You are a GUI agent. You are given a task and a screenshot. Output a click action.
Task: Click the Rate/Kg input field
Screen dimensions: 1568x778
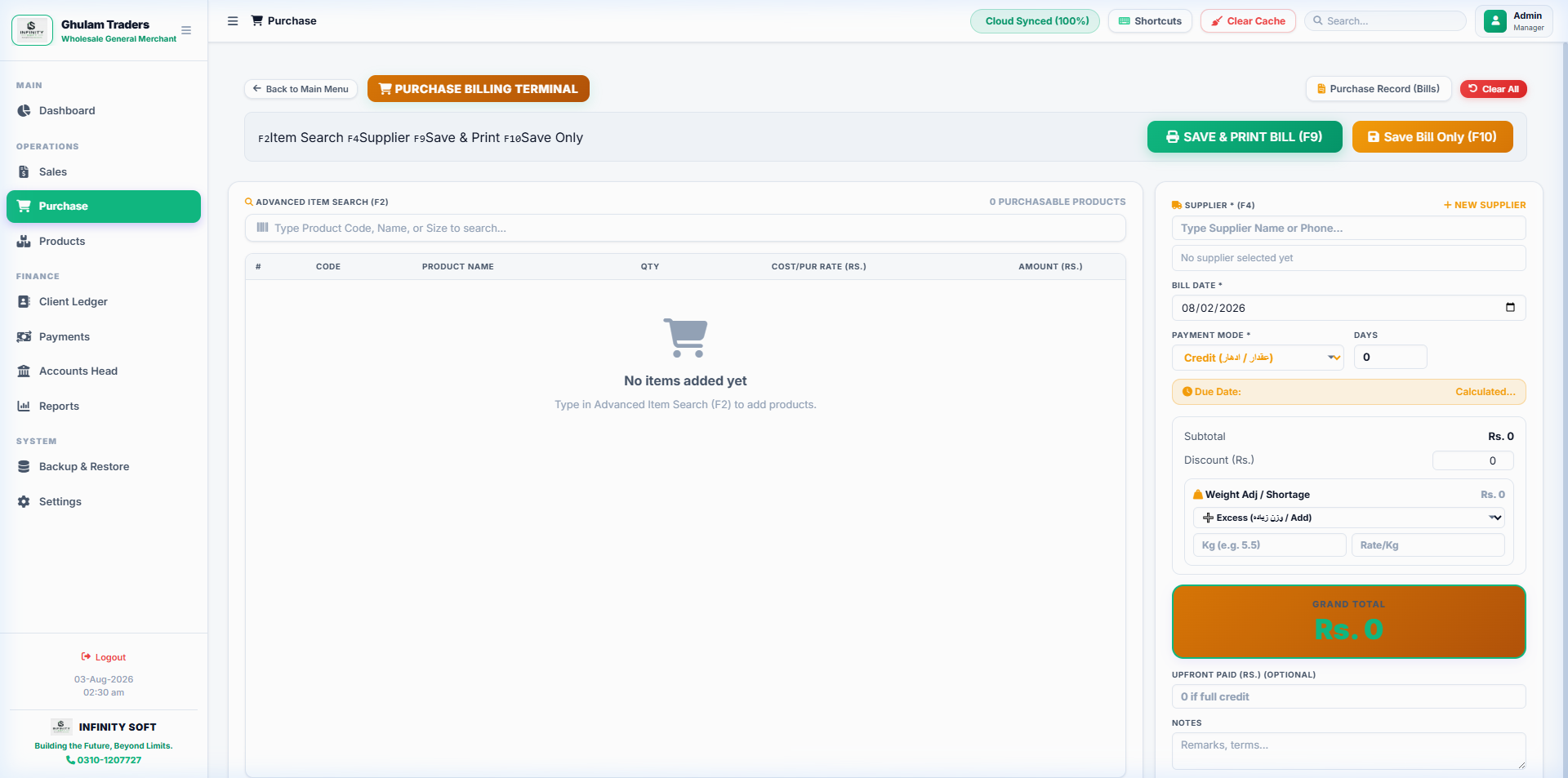(1428, 545)
